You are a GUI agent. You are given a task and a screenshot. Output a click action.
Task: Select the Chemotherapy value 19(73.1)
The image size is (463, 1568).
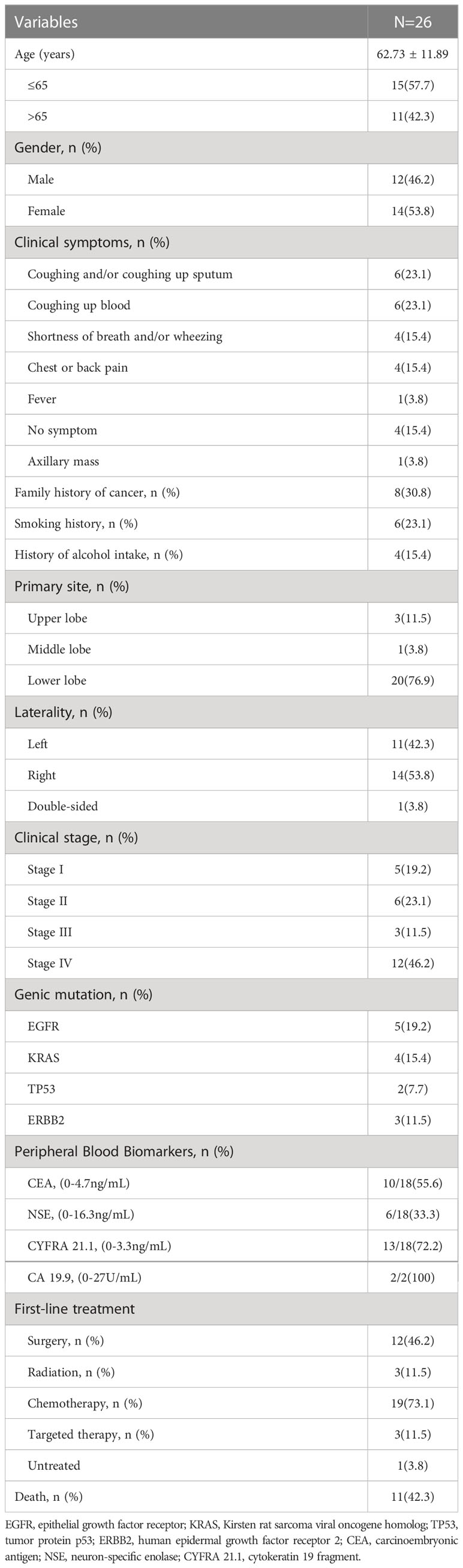pos(413,1403)
